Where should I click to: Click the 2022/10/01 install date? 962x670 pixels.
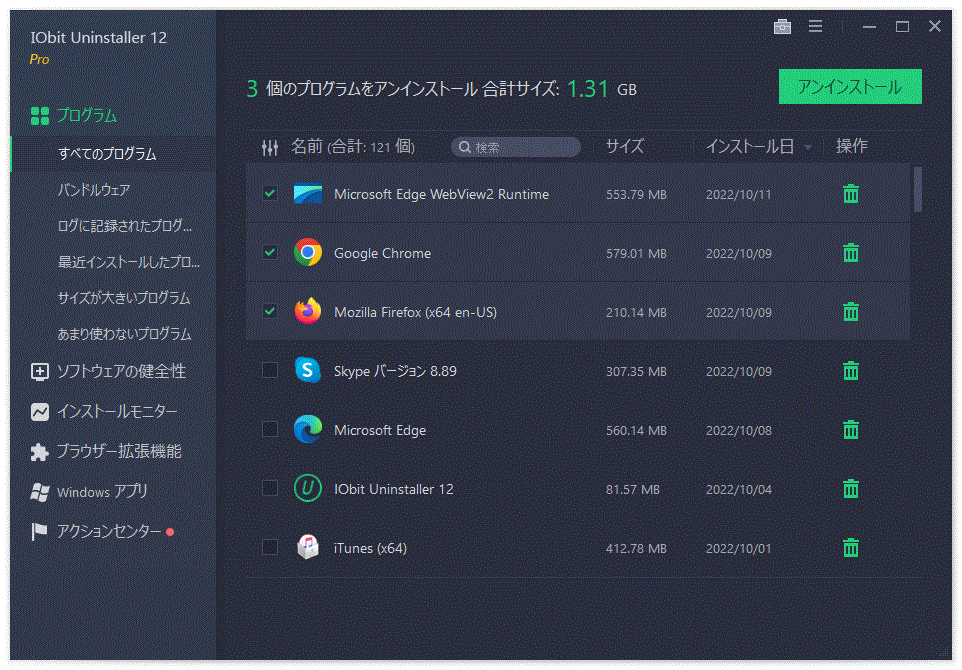[739, 549]
